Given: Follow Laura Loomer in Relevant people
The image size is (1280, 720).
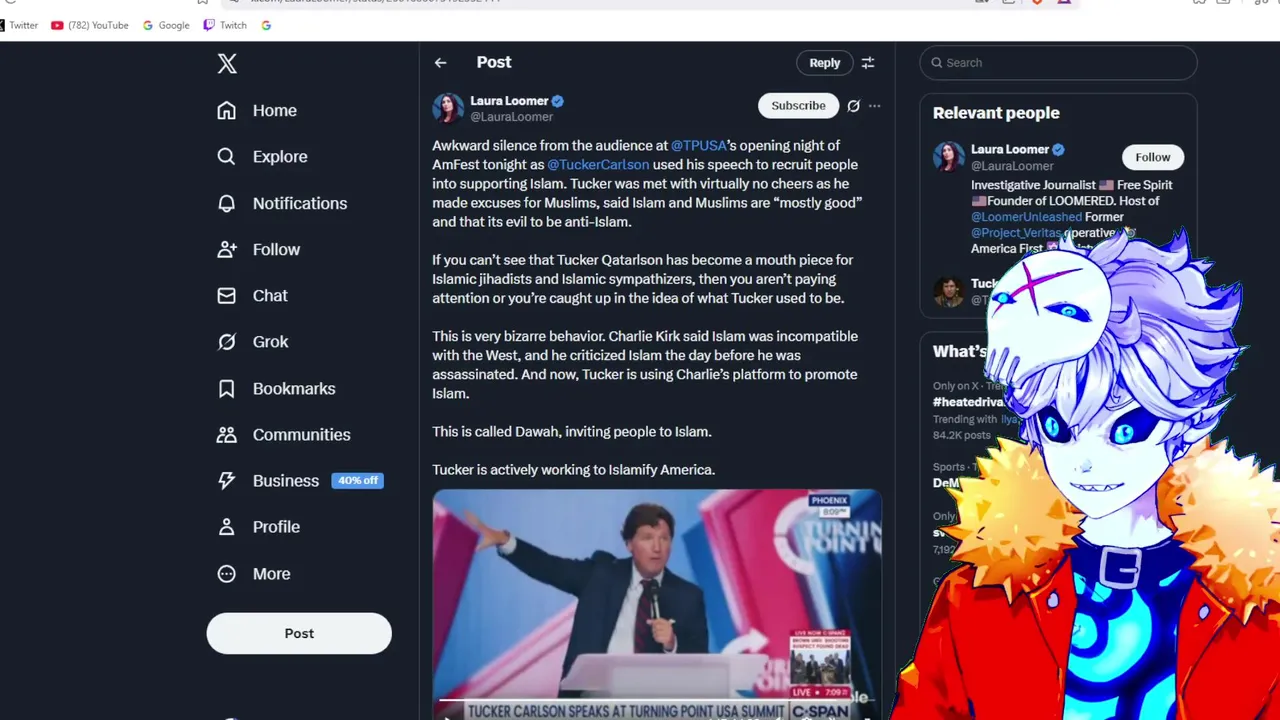Looking at the screenshot, I should pyautogui.click(x=1152, y=157).
